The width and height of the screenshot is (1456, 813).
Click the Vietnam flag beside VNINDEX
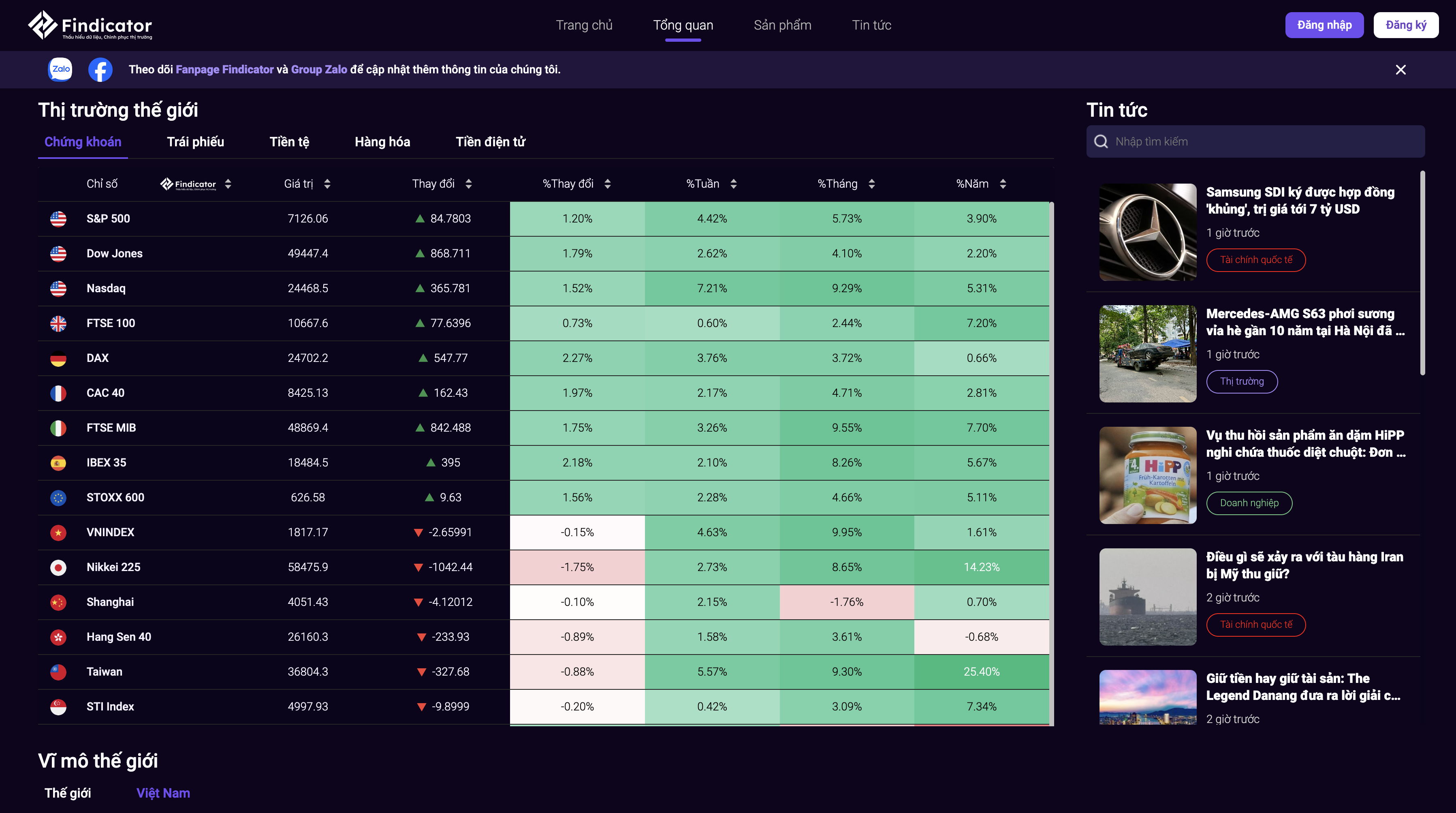click(58, 533)
